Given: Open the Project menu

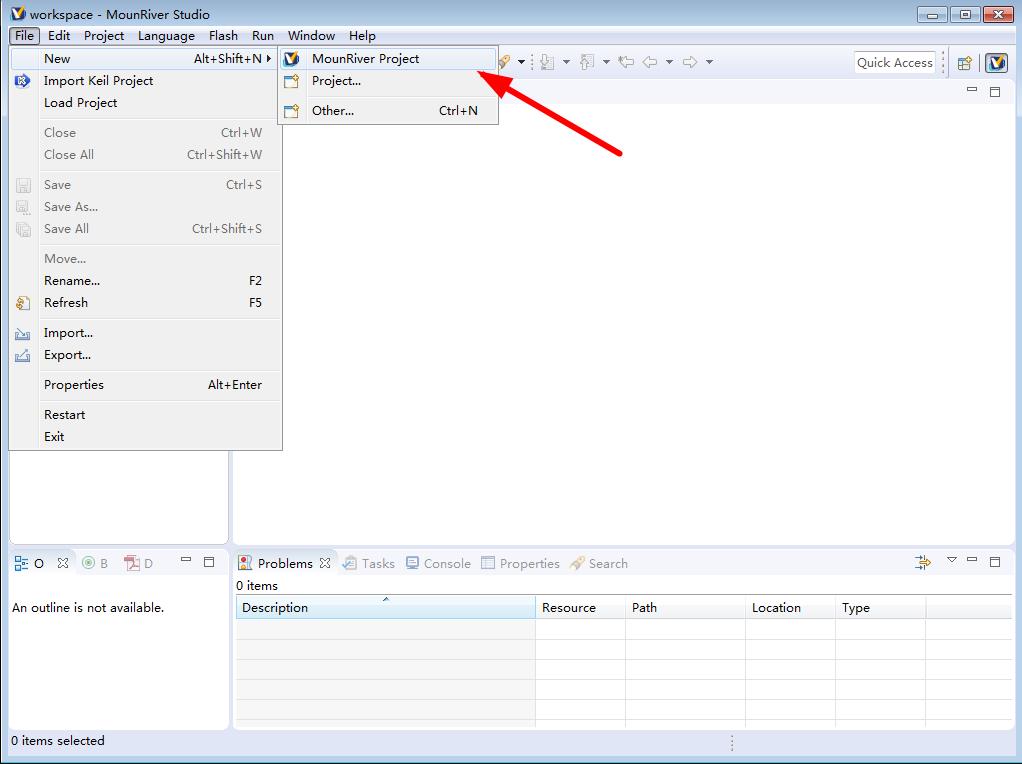Looking at the screenshot, I should 104,36.
